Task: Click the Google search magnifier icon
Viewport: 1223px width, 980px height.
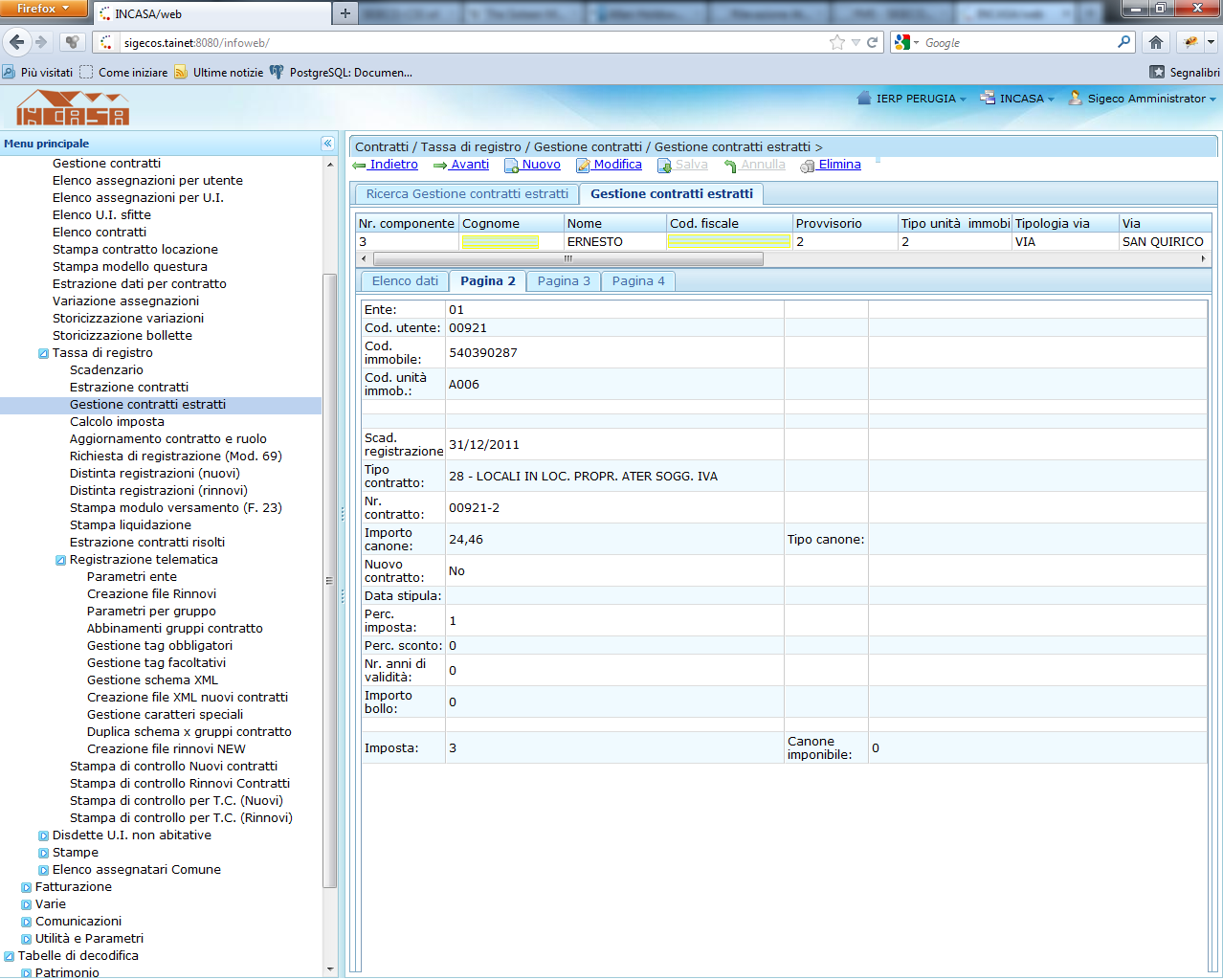Action: (1124, 42)
